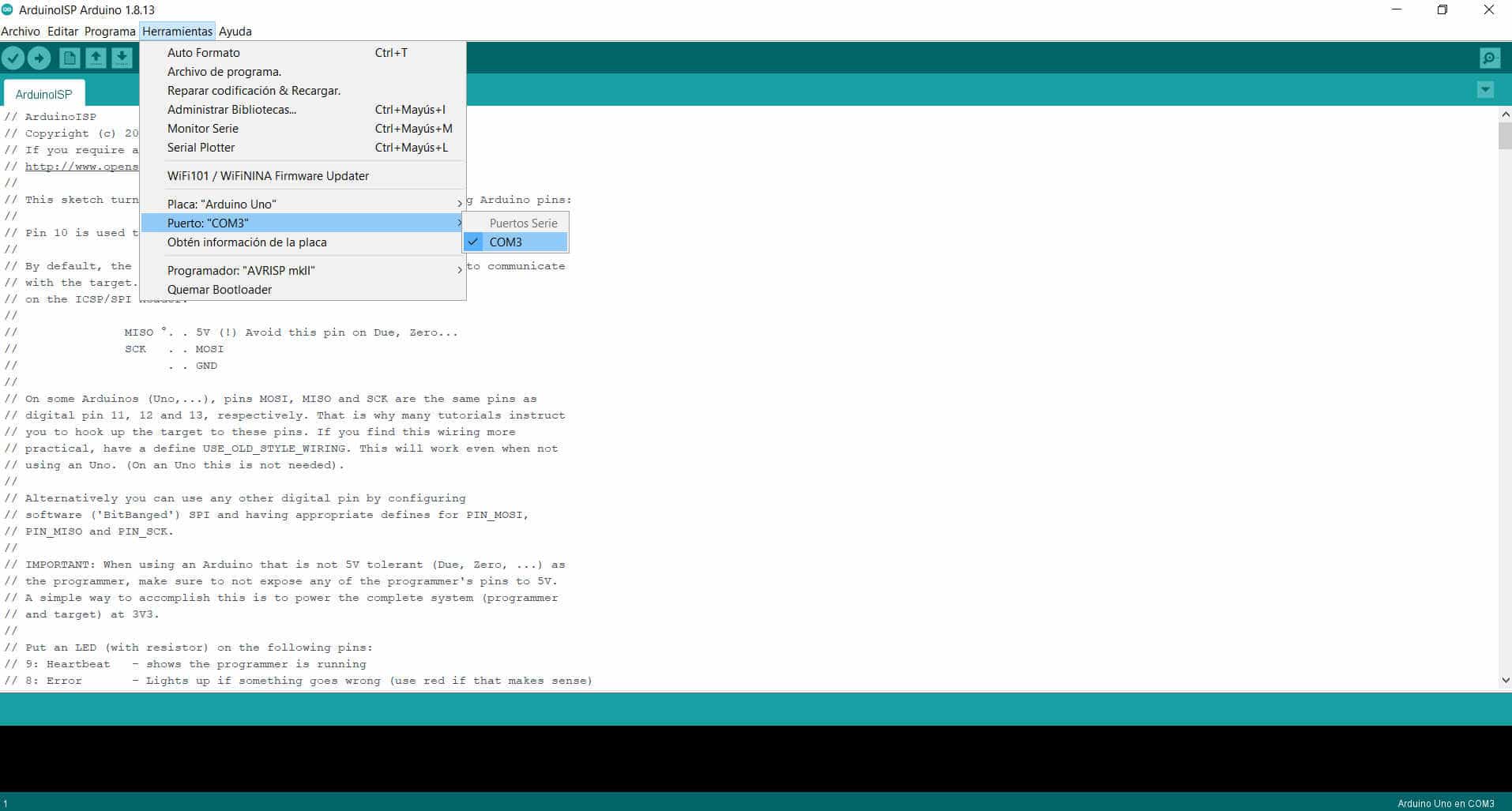Click the "// ArduinoISP" comment line

pyautogui.click(x=51, y=117)
